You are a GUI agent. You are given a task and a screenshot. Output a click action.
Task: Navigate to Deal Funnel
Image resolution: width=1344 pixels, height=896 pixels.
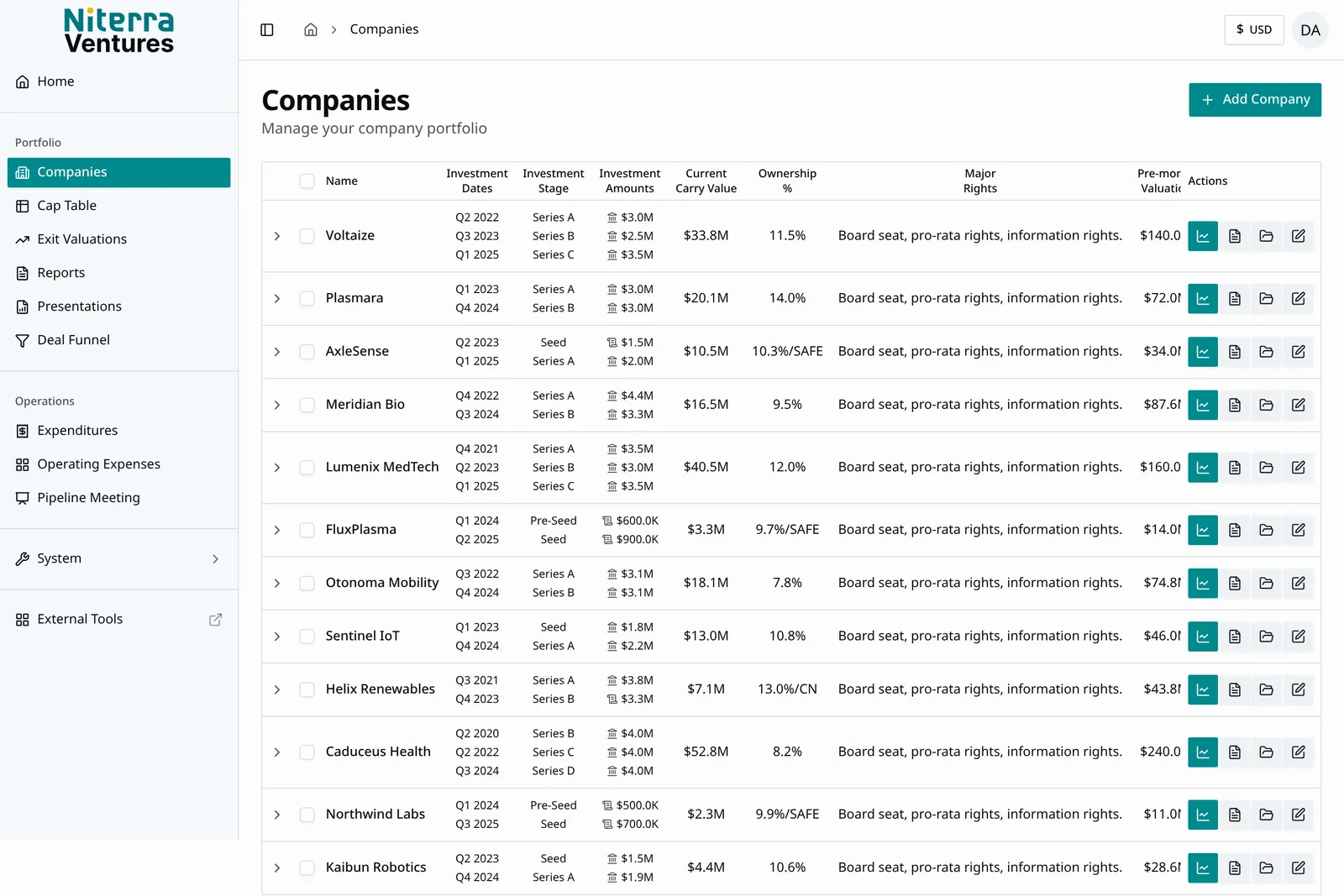point(118,340)
